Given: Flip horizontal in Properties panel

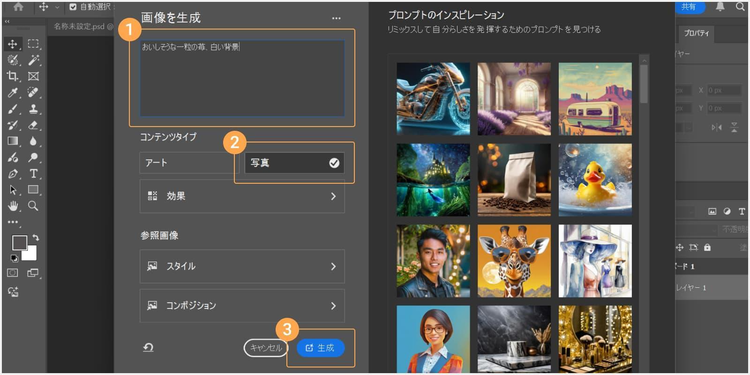Looking at the screenshot, I should tap(716, 127).
